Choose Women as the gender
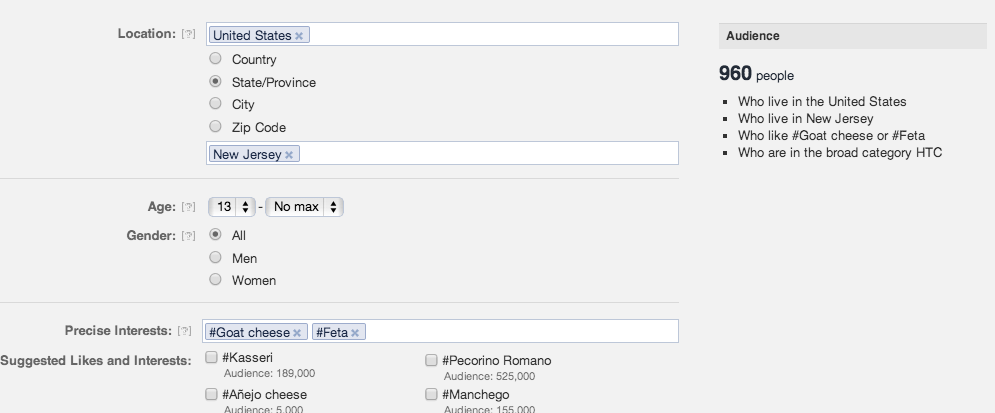Screen dimensions: 995x413 pos(215,280)
